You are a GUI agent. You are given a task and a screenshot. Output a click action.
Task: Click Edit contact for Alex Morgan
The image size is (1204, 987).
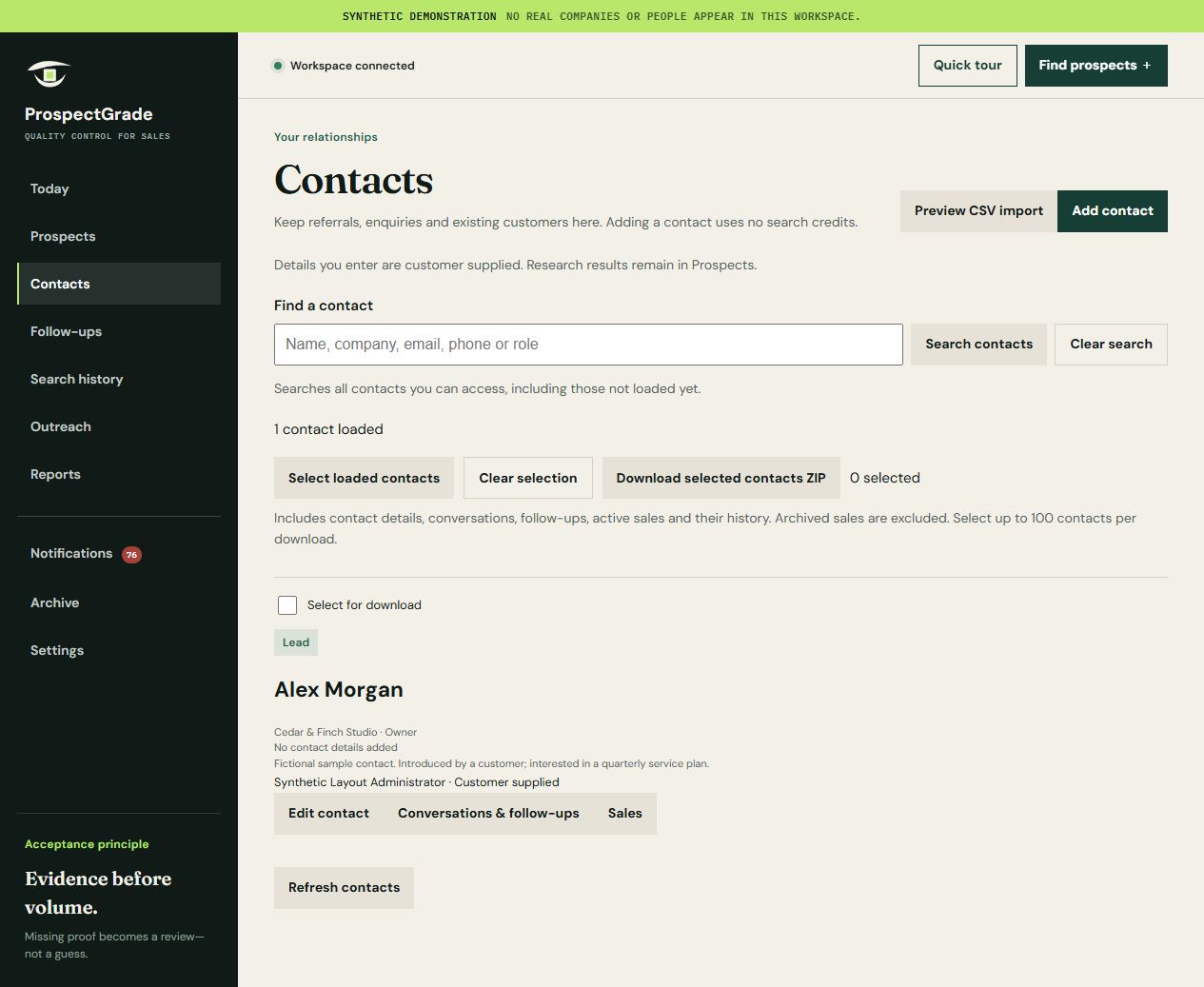tap(328, 814)
